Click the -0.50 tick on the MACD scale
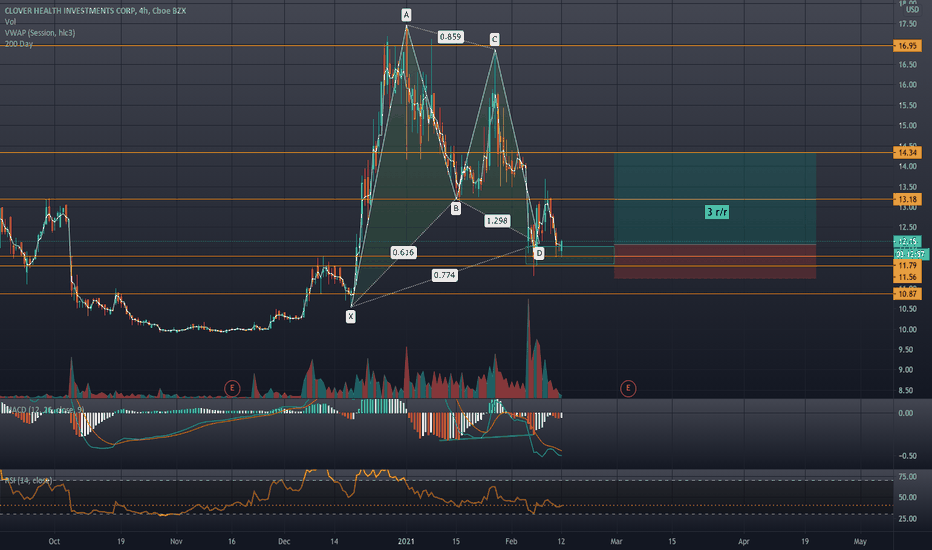This screenshot has height=550, width=932. pos(907,456)
